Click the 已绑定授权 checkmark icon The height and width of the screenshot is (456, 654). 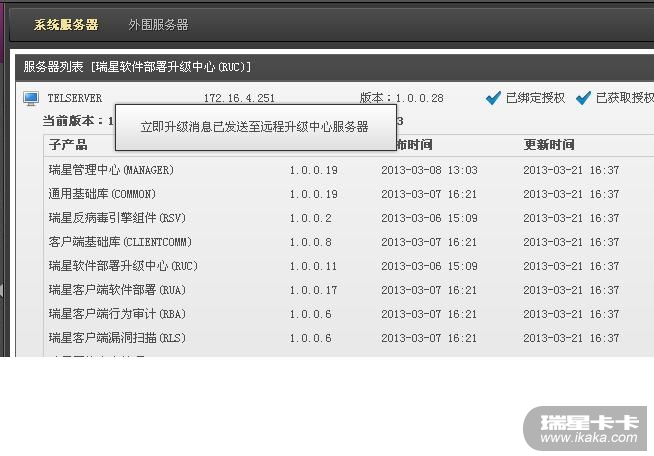point(493,98)
